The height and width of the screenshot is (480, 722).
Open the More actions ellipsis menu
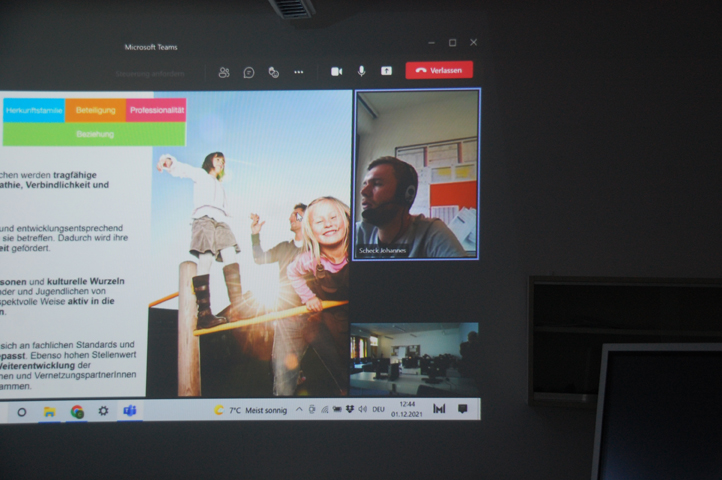(298, 72)
